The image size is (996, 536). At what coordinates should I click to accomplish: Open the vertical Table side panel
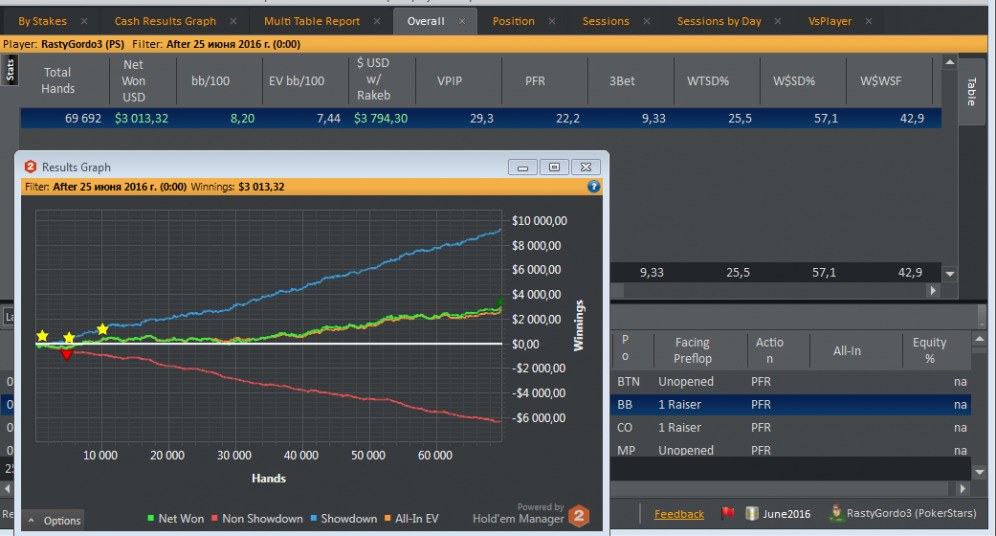(970, 91)
